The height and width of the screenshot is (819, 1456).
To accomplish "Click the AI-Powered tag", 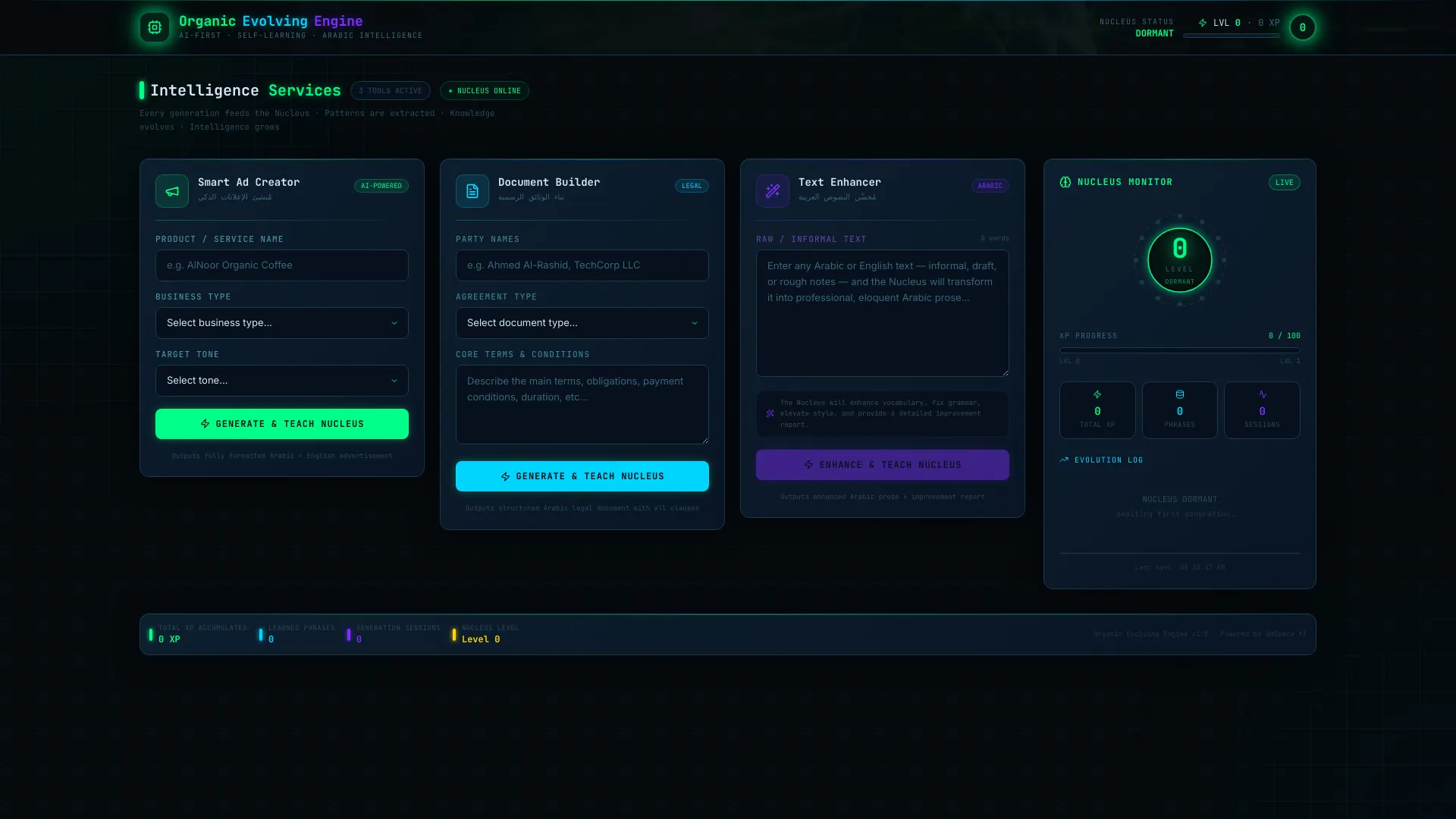I will click(381, 186).
